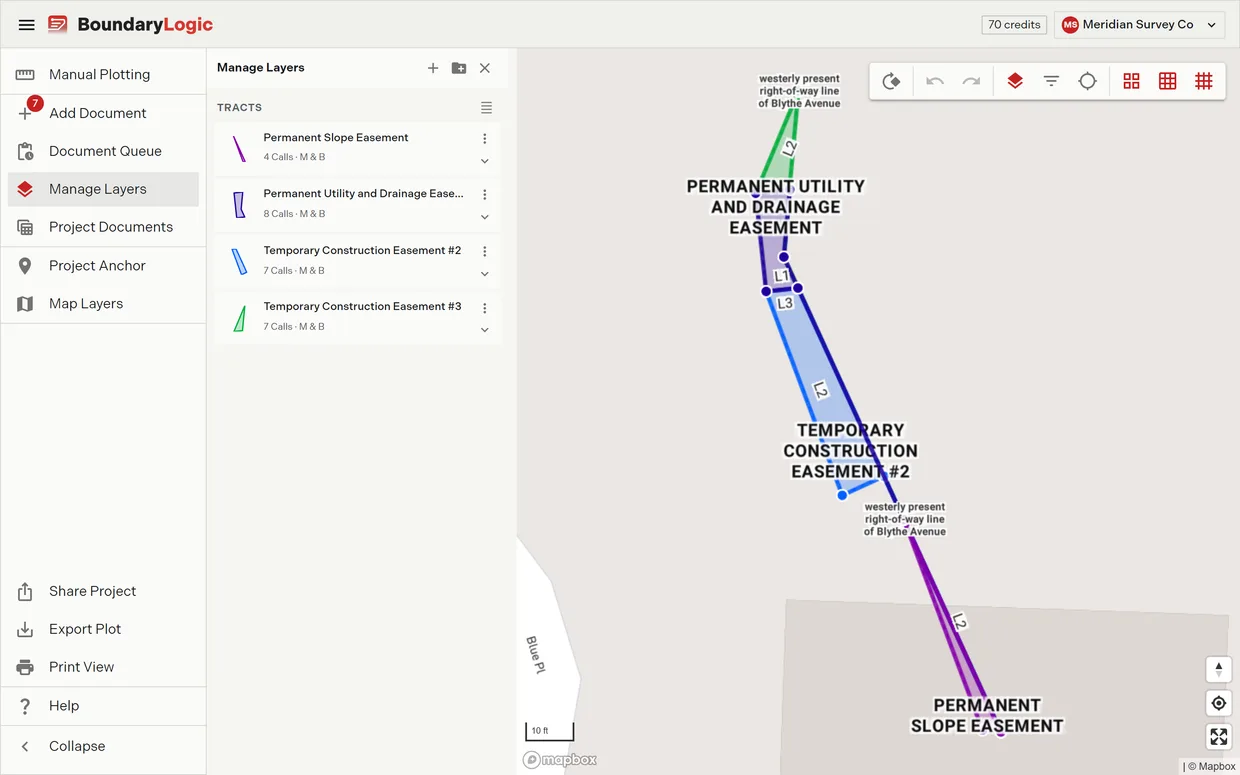Click the Permanent Utility and Drainage Easement thumbnail
1240x775 pixels.
[239, 205]
